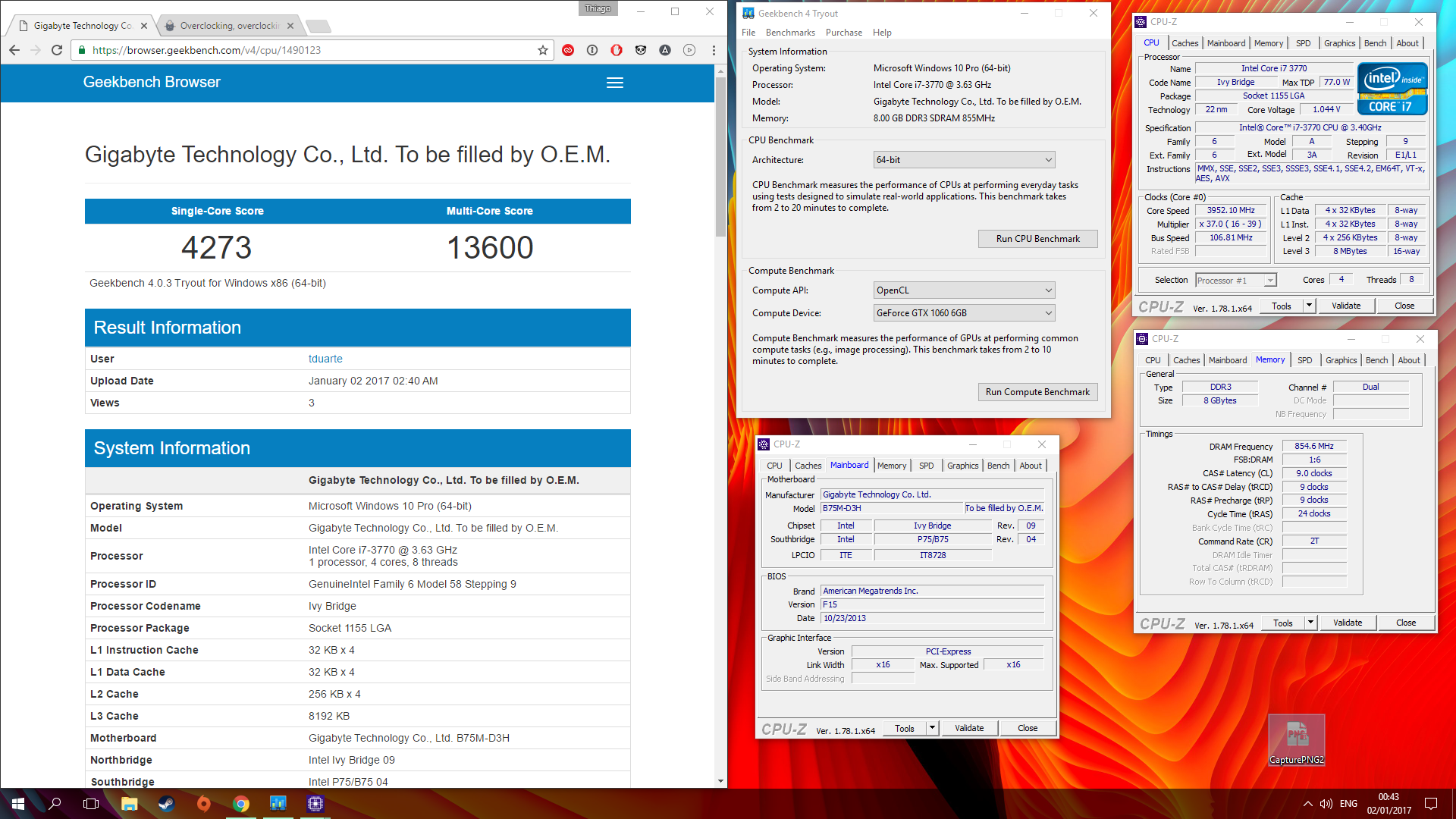Click the Chrome back arrow
This screenshot has width=1456, height=819.
coord(14,50)
